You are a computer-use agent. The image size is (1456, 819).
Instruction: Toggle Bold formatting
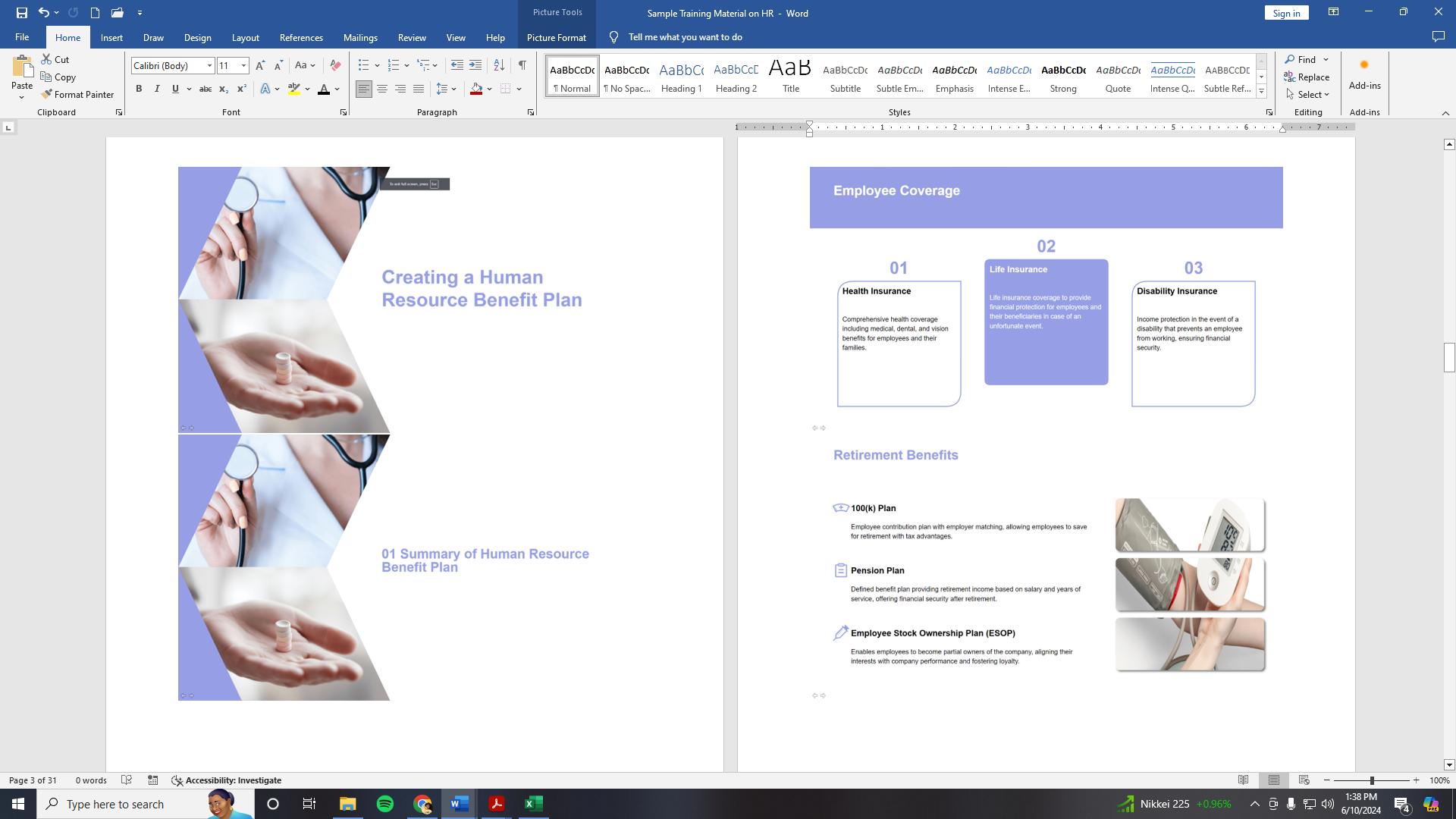tap(139, 89)
